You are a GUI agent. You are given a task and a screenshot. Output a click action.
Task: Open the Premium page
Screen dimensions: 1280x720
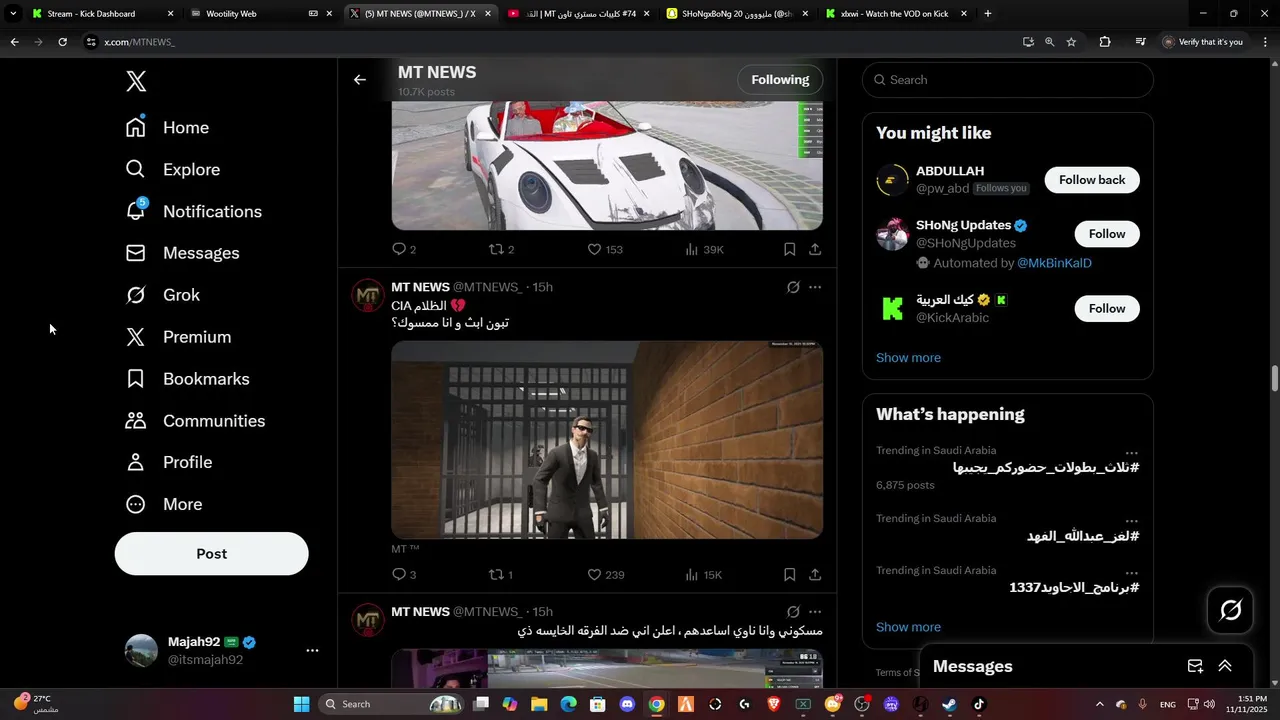pos(179,337)
